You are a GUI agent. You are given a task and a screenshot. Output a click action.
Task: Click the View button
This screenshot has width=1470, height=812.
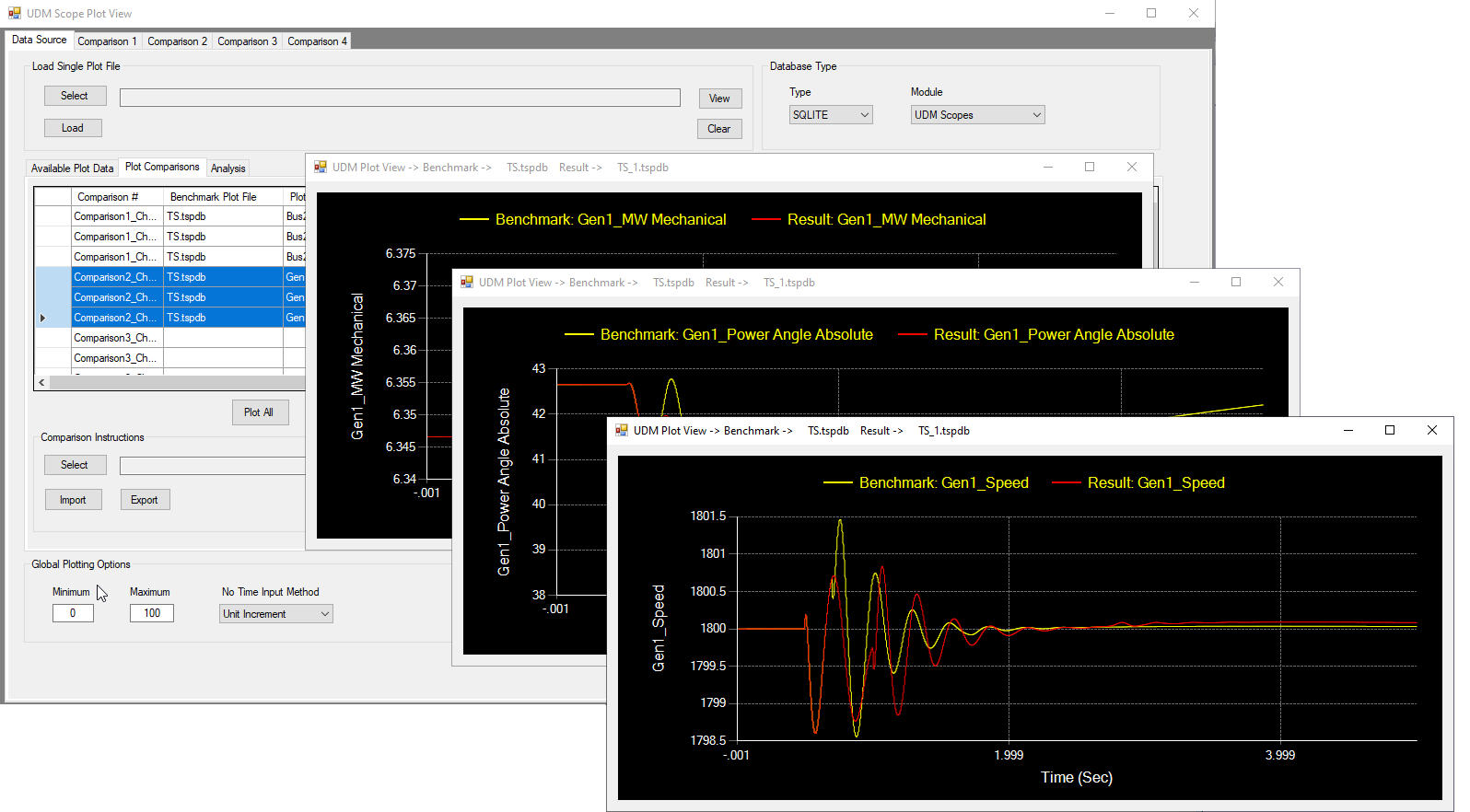(x=719, y=99)
